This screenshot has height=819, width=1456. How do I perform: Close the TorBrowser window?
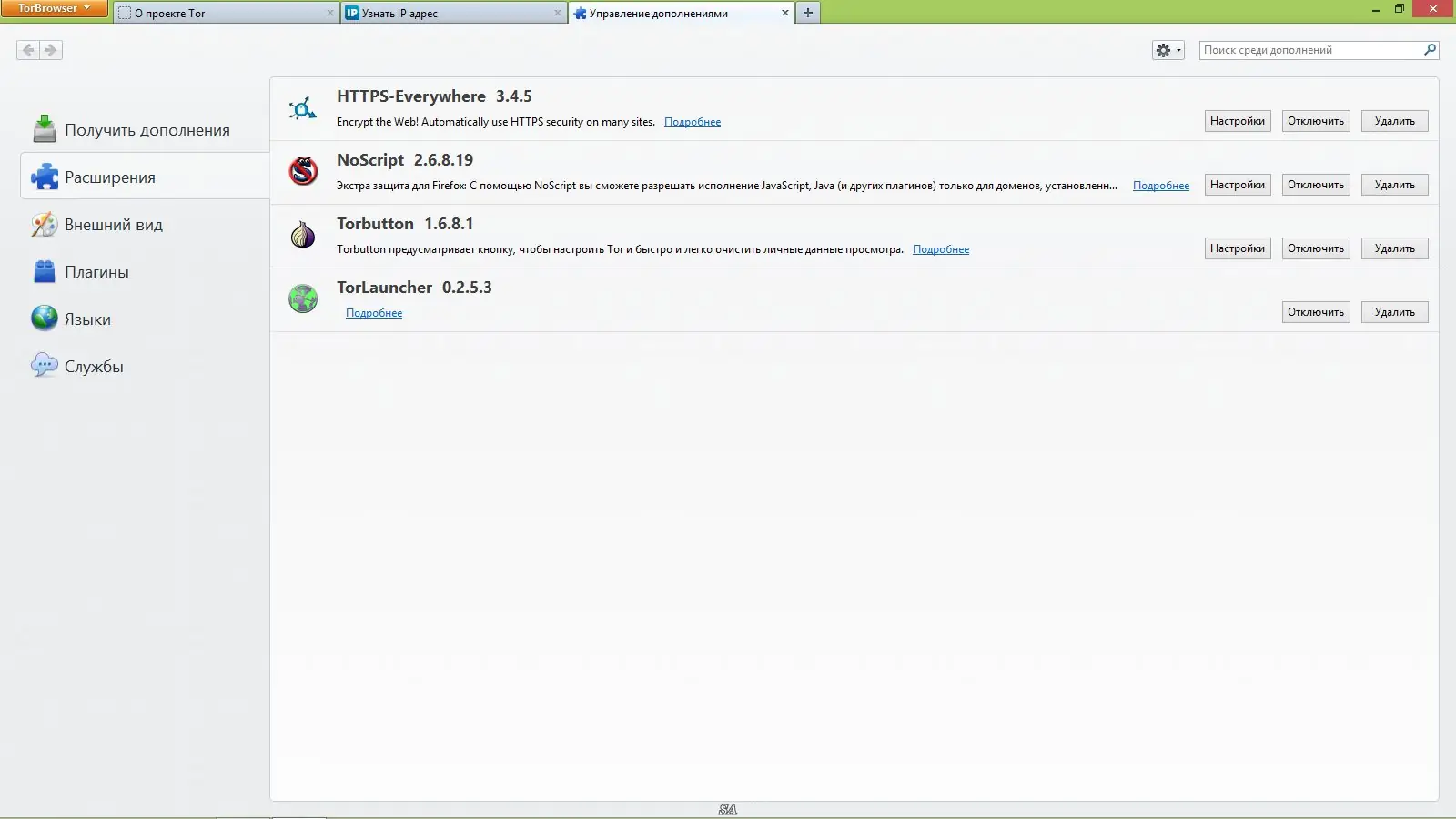1434,9
